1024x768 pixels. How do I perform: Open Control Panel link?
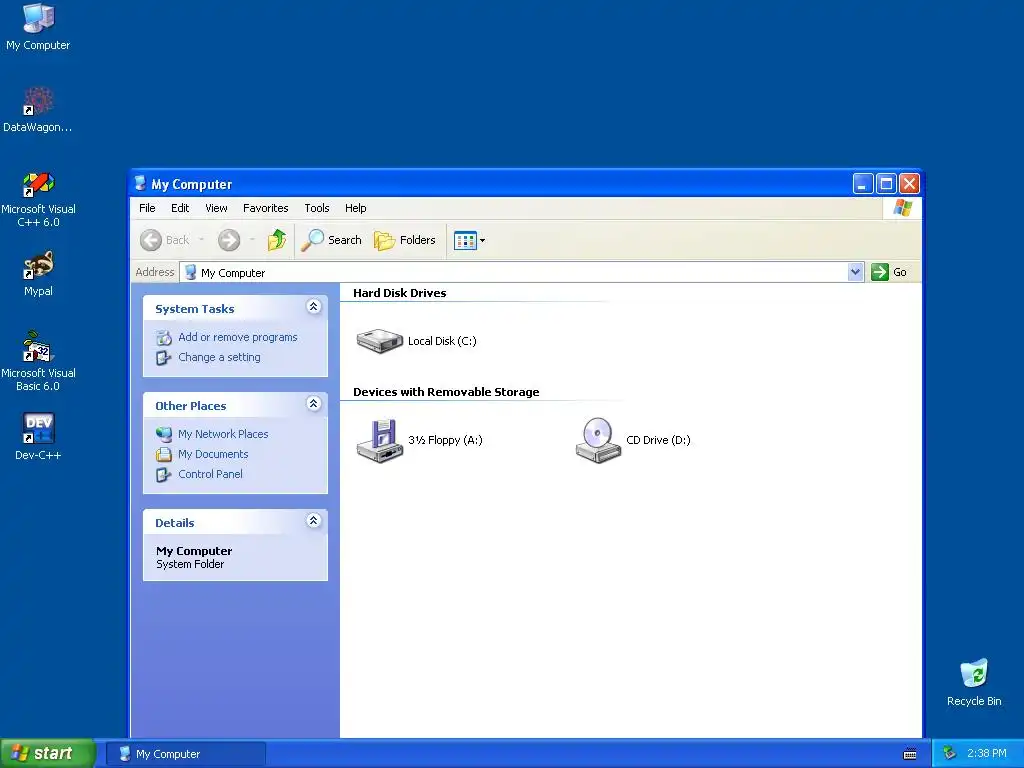[210, 474]
